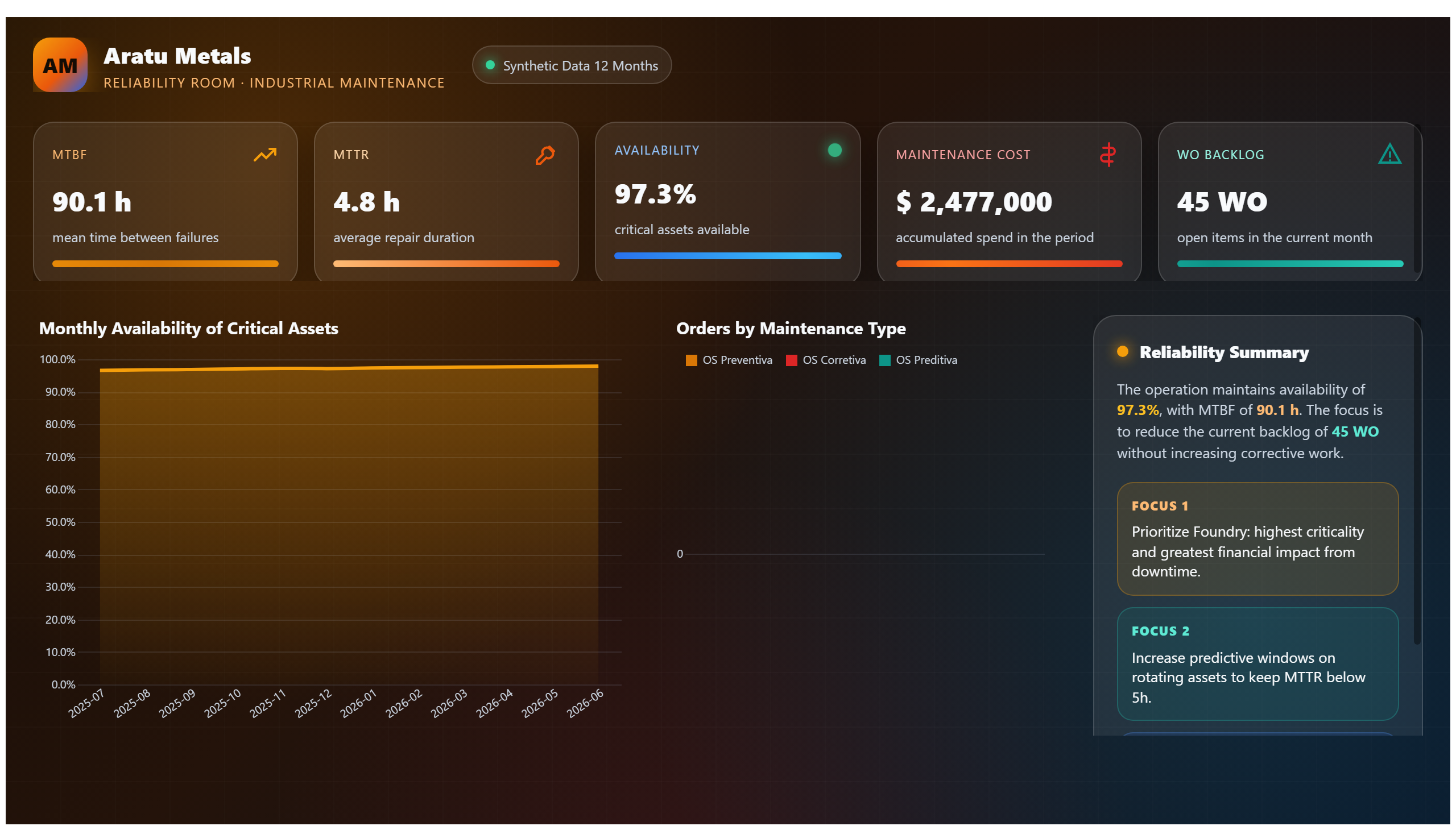Click the MTTR wrench icon
Screen dimensions: 1456x830
click(545, 155)
